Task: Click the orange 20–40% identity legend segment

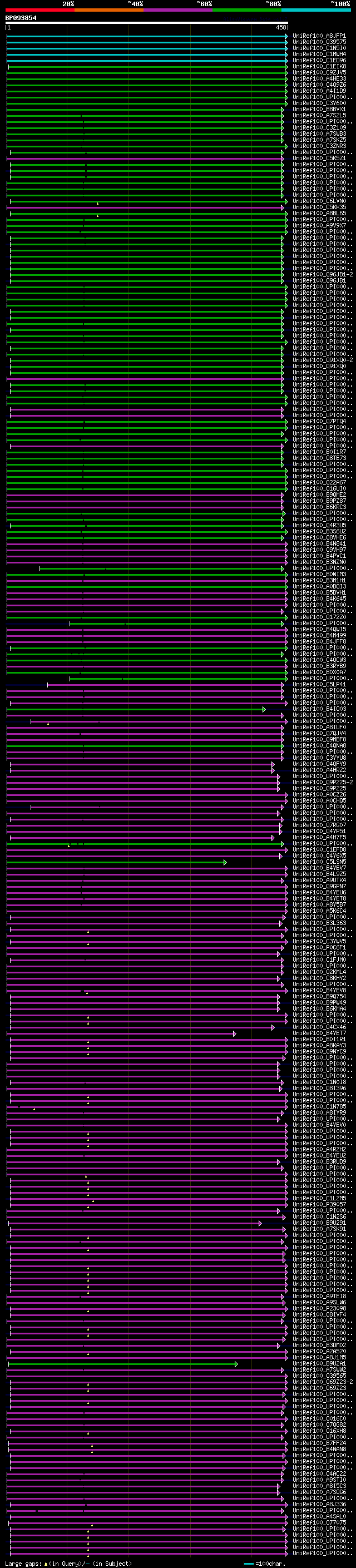Action: coord(108,10)
